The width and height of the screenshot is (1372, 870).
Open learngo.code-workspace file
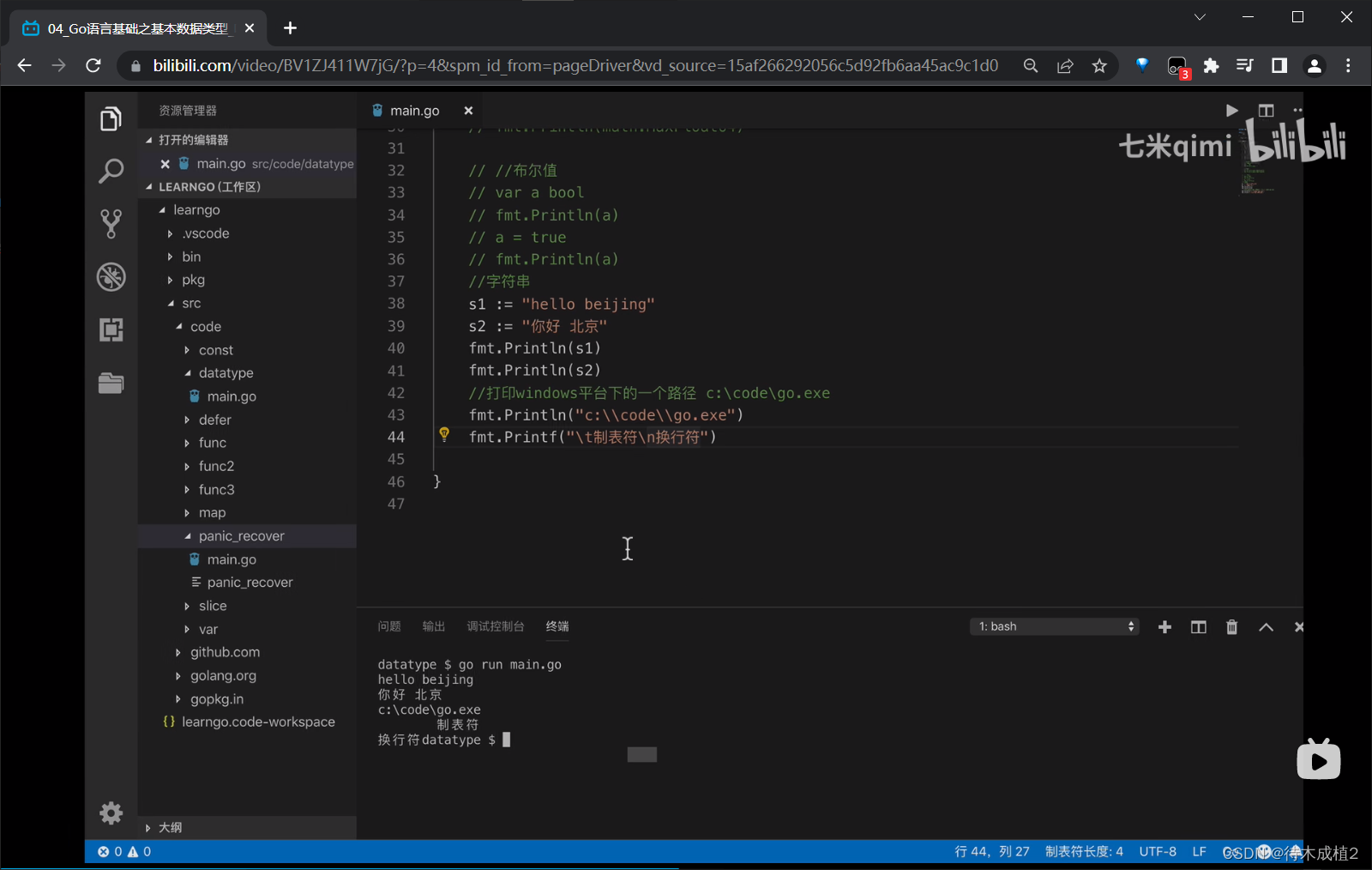click(x=247, y=722)
